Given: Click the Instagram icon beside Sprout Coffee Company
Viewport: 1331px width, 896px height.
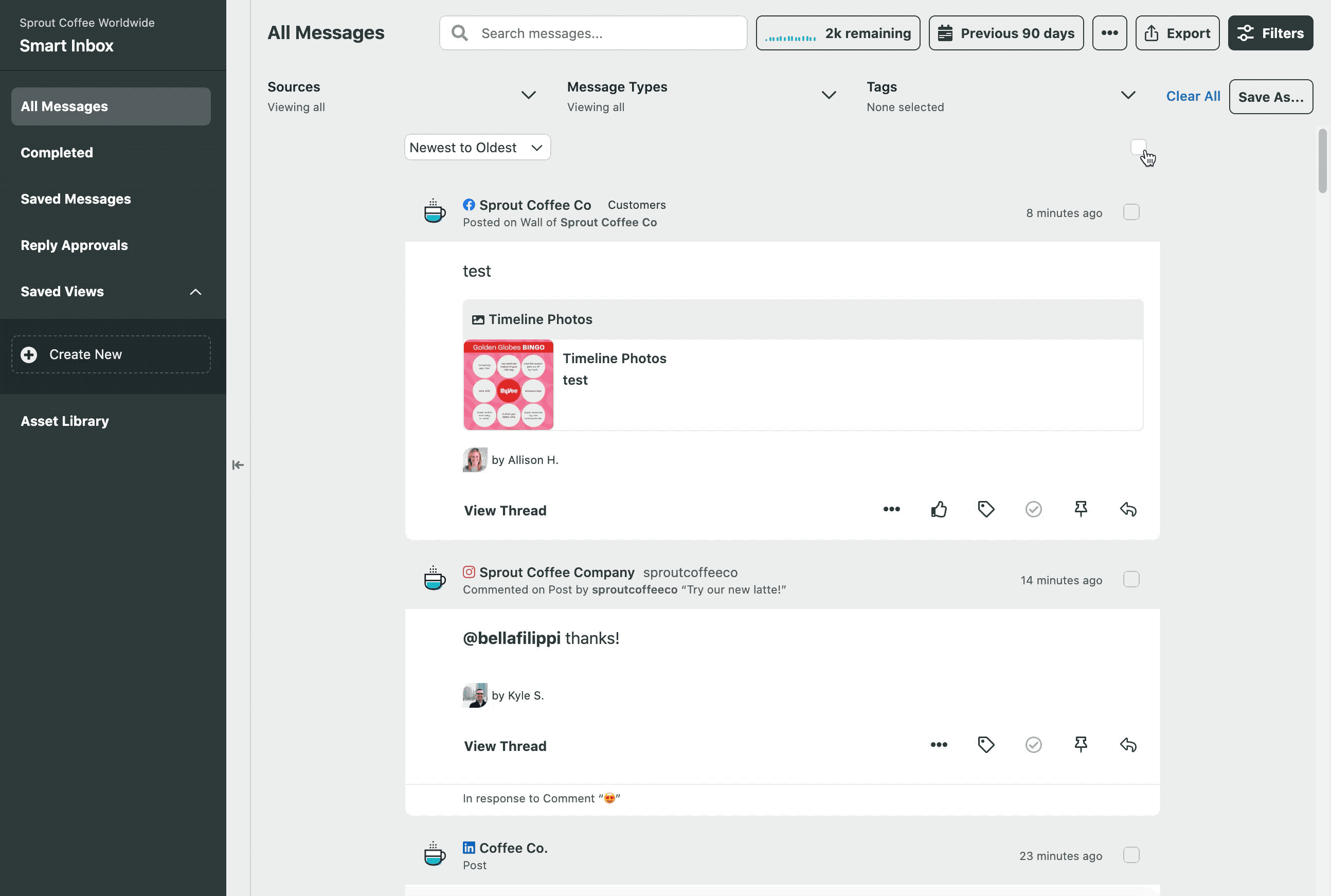Looking at the screenshot, I should pos(469,572).
